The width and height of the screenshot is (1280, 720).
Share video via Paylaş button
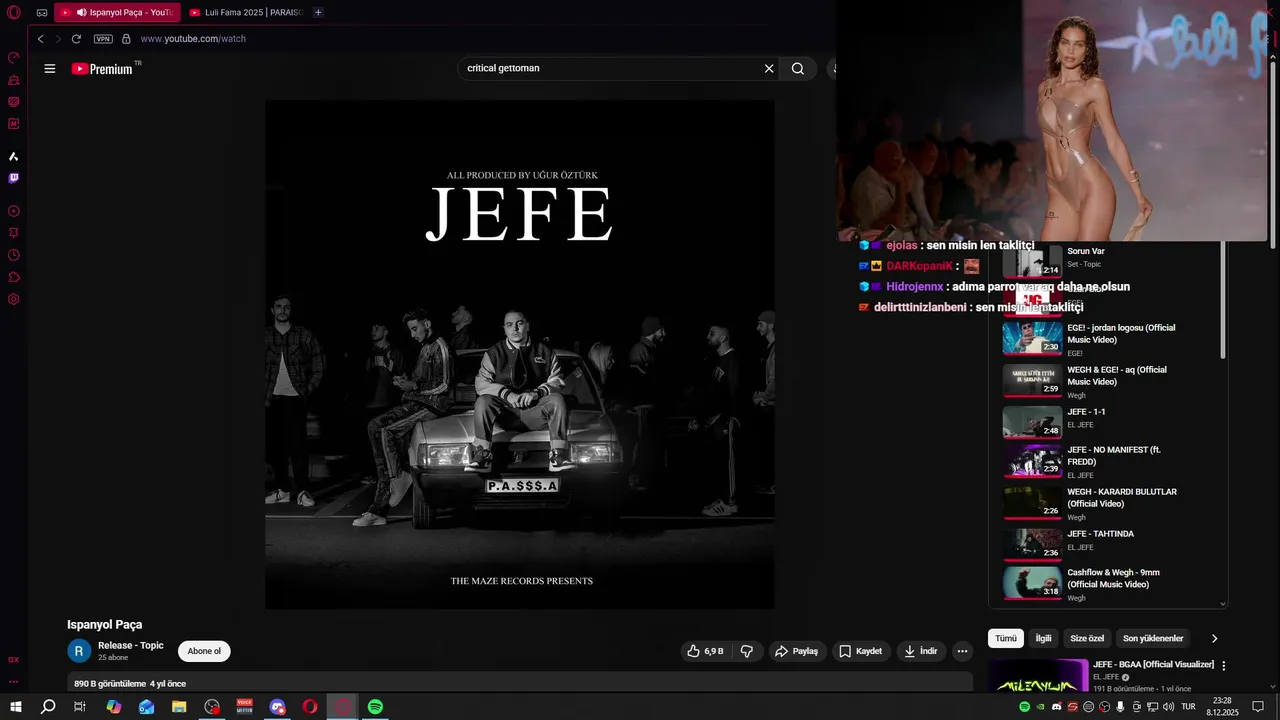(x=796, y=651)
